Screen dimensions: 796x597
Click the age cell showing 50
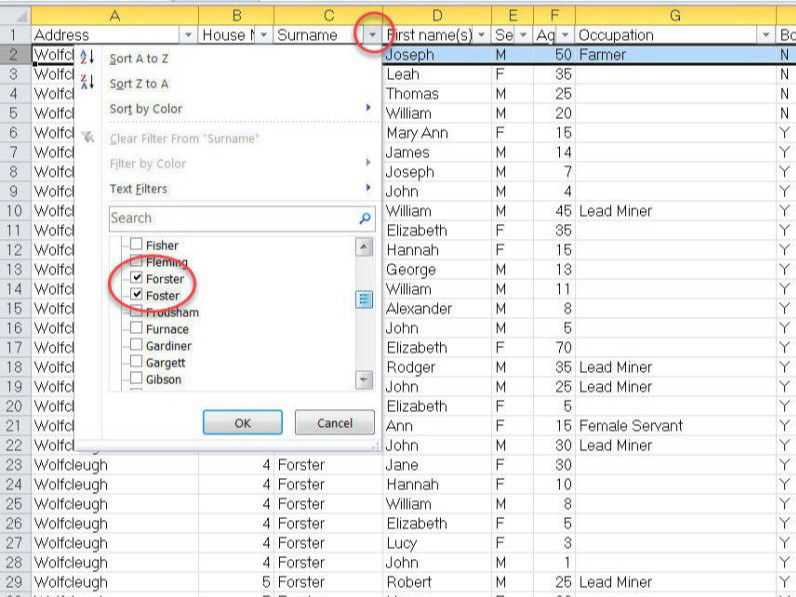click(x=554, y=55)
